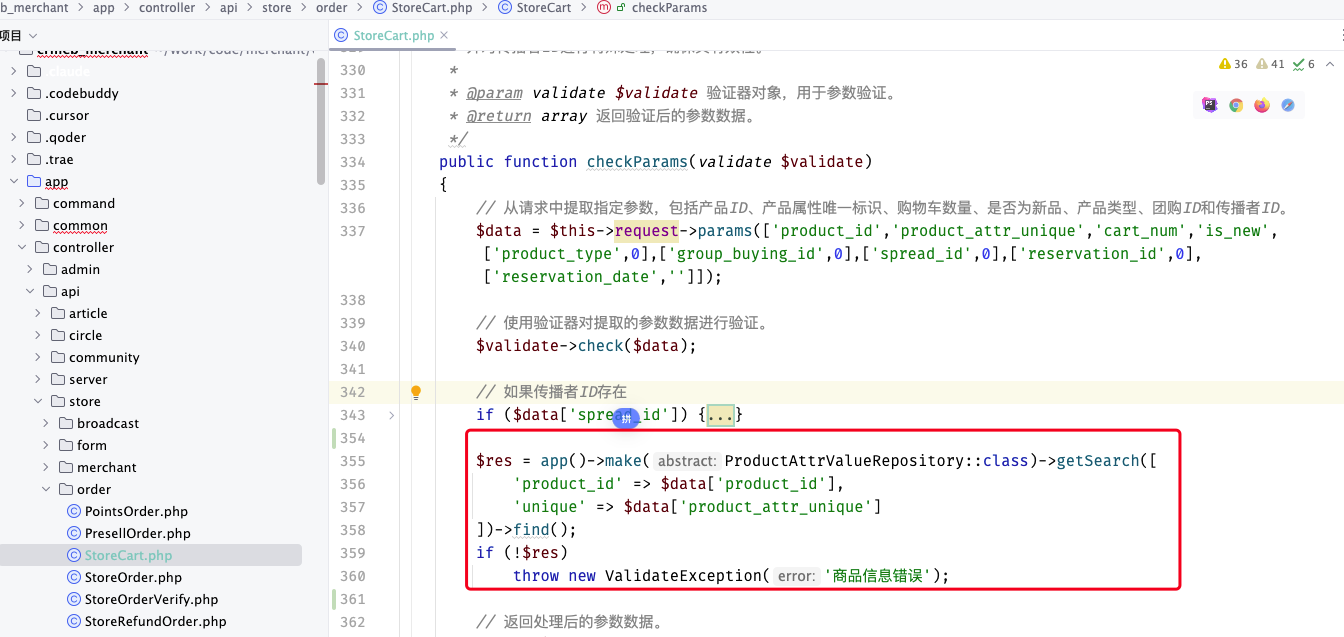This screenshot has height=637, width=1344.
Task: Click the weak warnings count 41
Action: [x=1270, y=64]
